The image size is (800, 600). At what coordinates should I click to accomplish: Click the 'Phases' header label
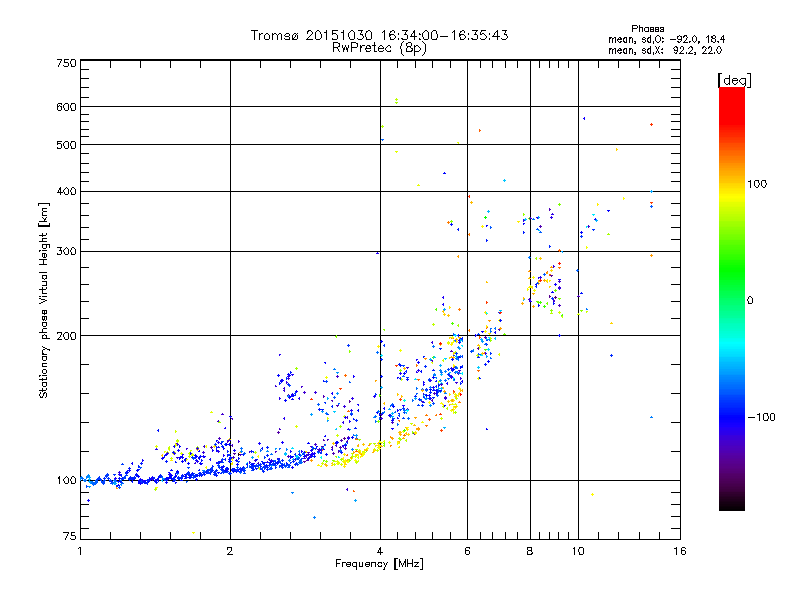pyautogui.click(x=647, y=29)
